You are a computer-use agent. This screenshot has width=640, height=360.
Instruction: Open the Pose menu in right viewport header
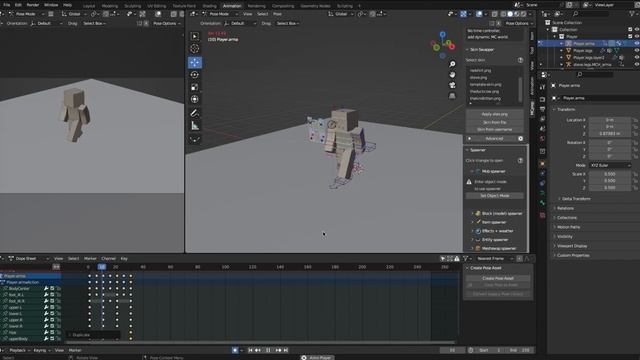pyautogui.click(x=278, y=14)
